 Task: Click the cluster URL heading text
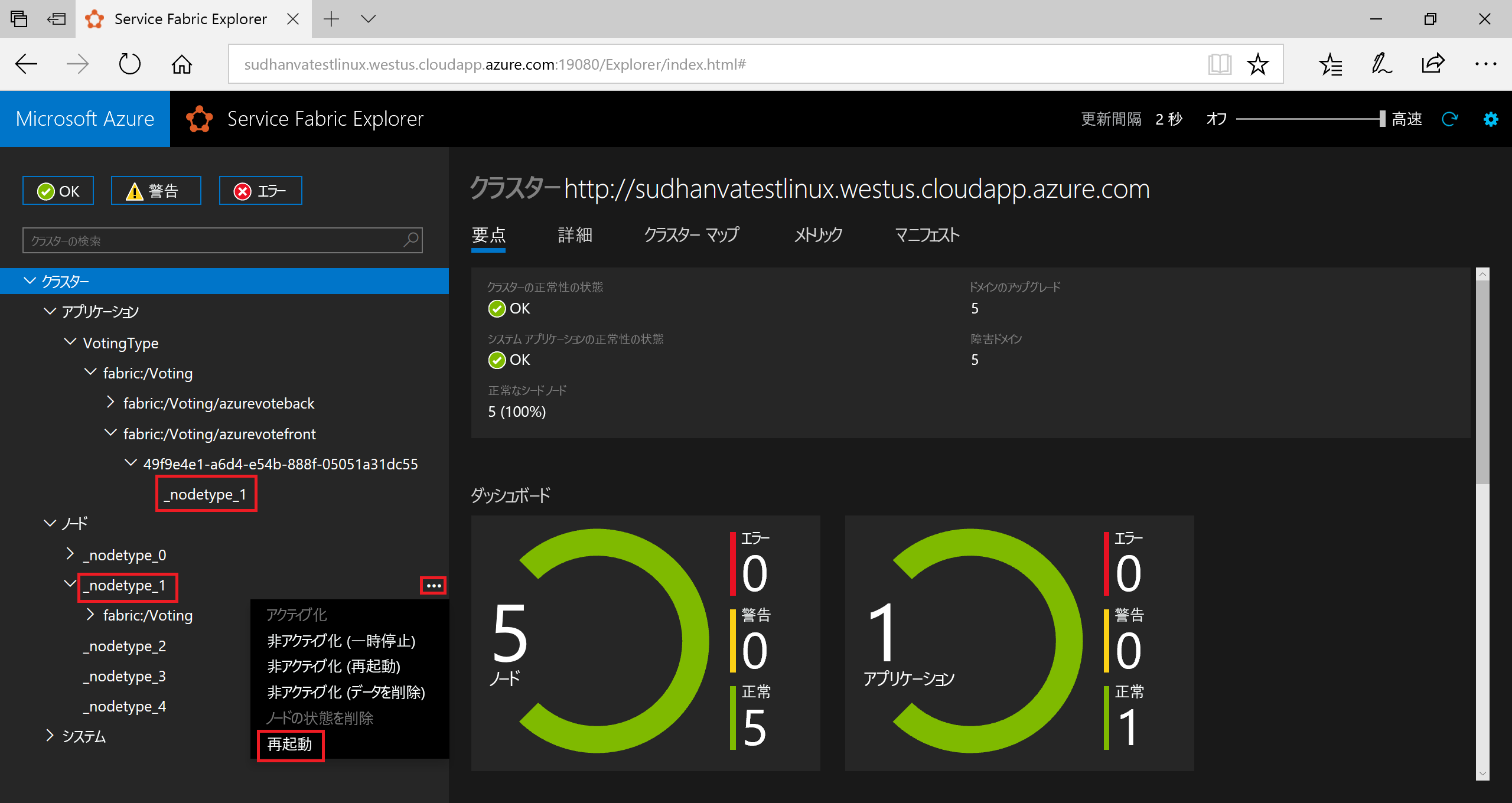(856, 189)
